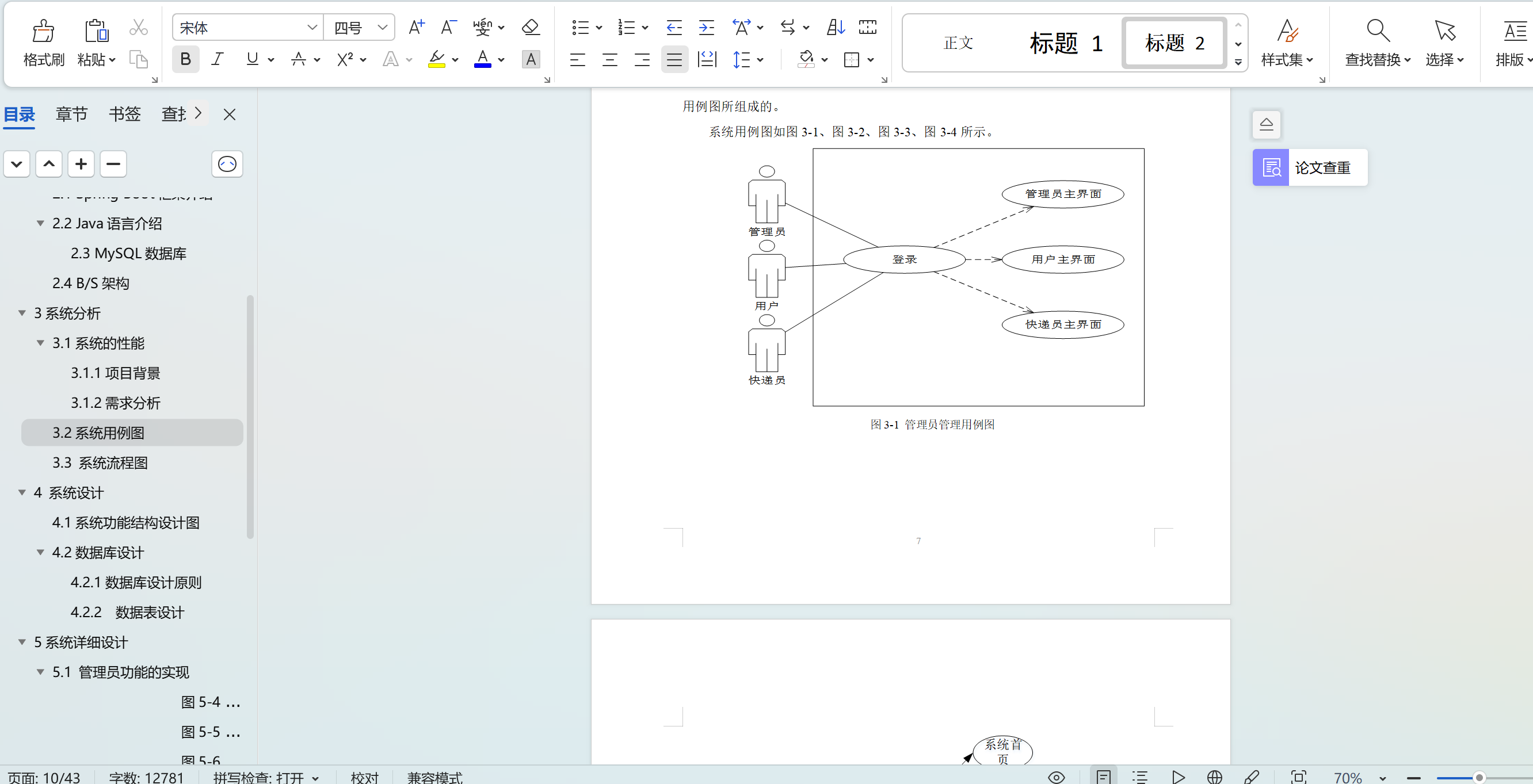Toggle Bold formatting
Viewport: 1533px width, 784px height.
185,59
